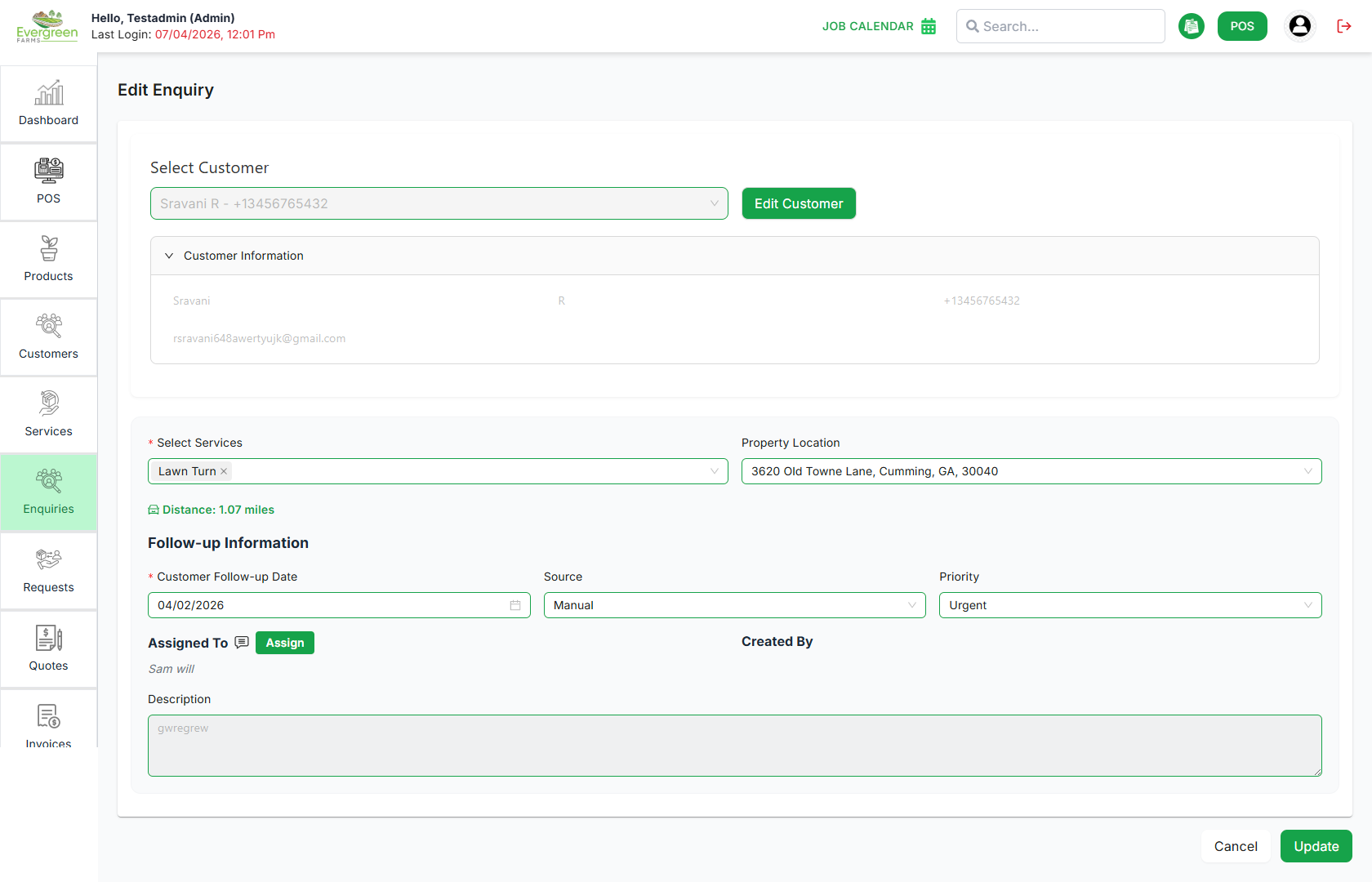
Task: Go to Products in the sidebar
Action: point(48,260)
